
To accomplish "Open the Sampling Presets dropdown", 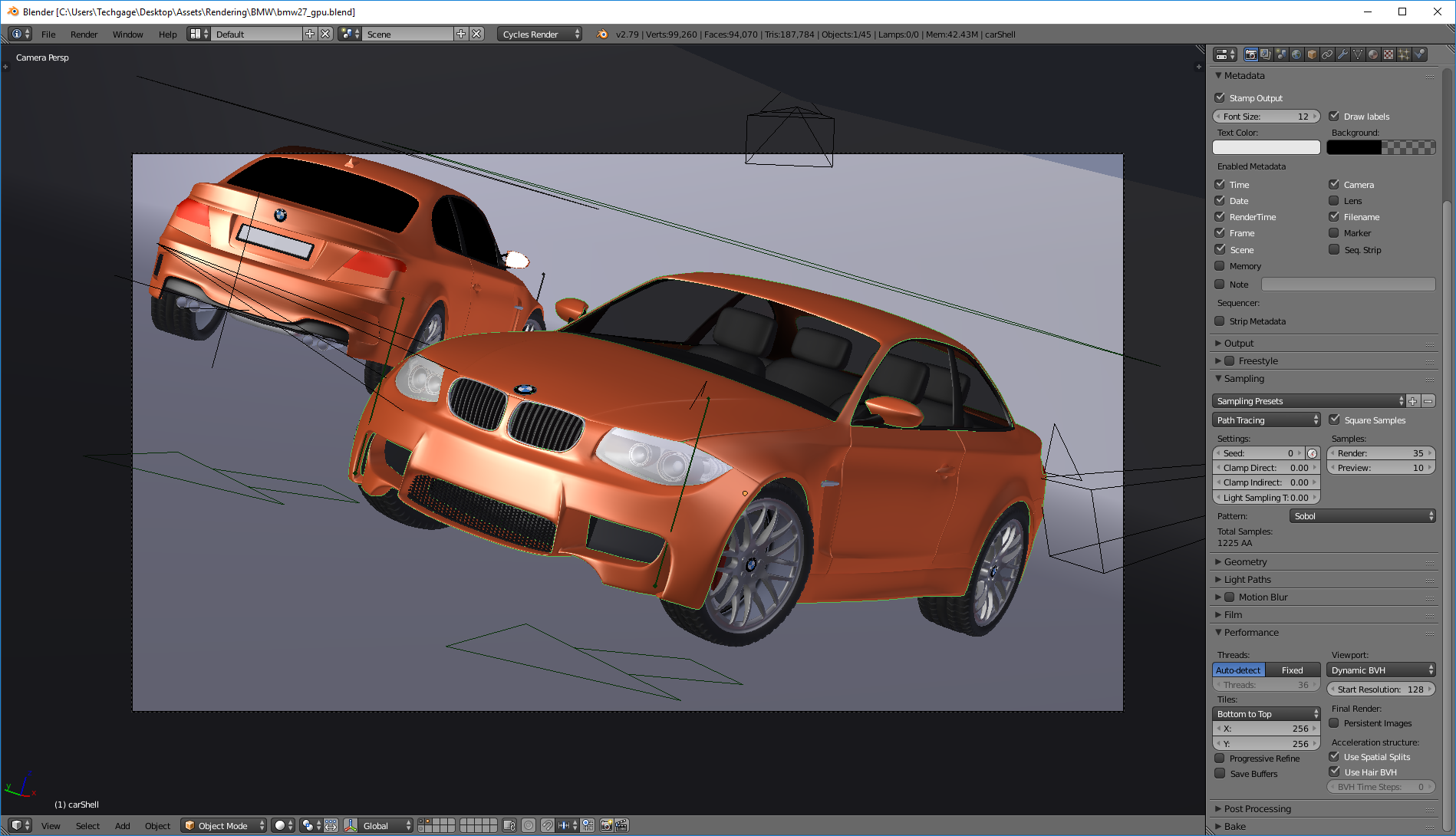I will tap(1309, 401).
